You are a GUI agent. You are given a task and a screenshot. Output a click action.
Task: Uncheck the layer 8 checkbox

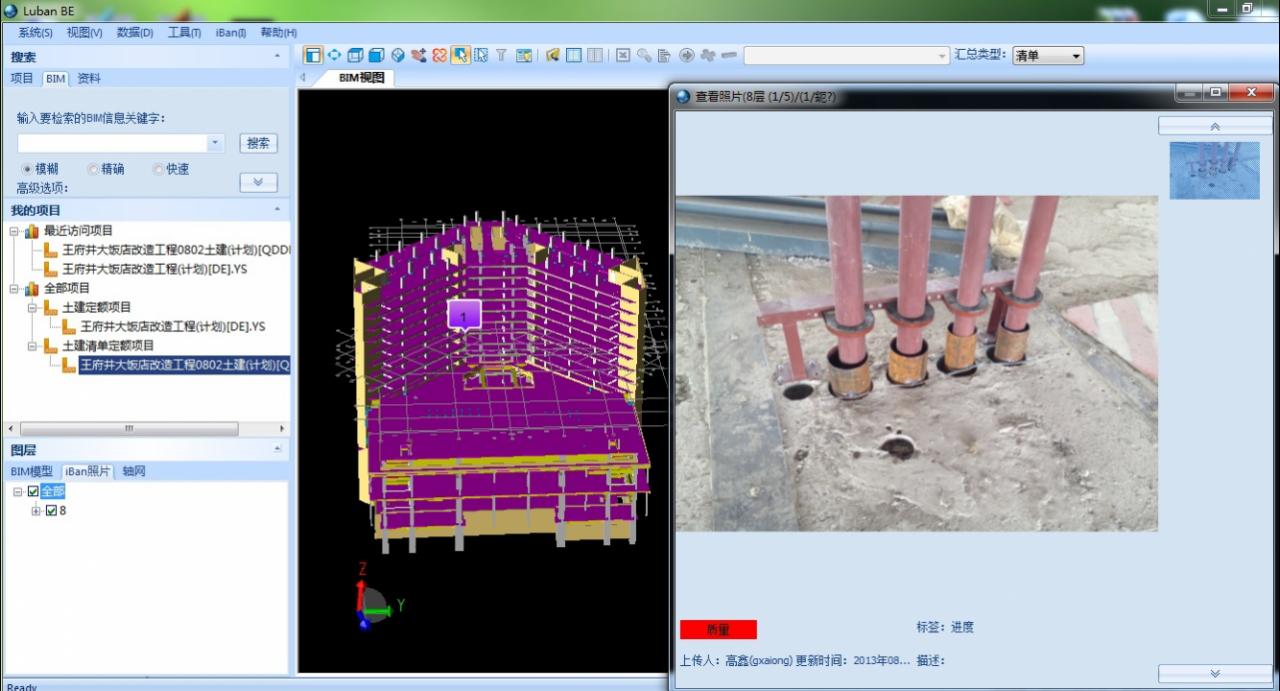click(x=51, y=510)
